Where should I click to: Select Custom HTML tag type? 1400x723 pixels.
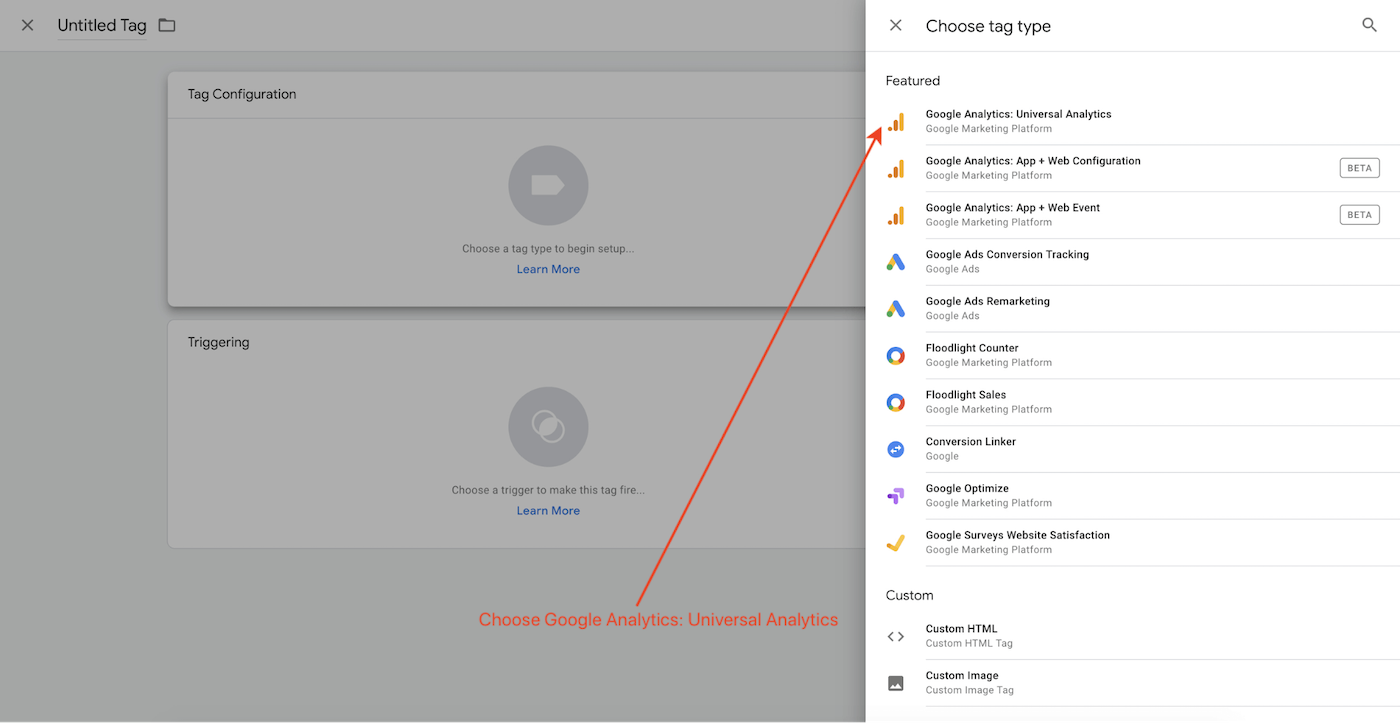pyautogui.click(x=1133, y=637)
